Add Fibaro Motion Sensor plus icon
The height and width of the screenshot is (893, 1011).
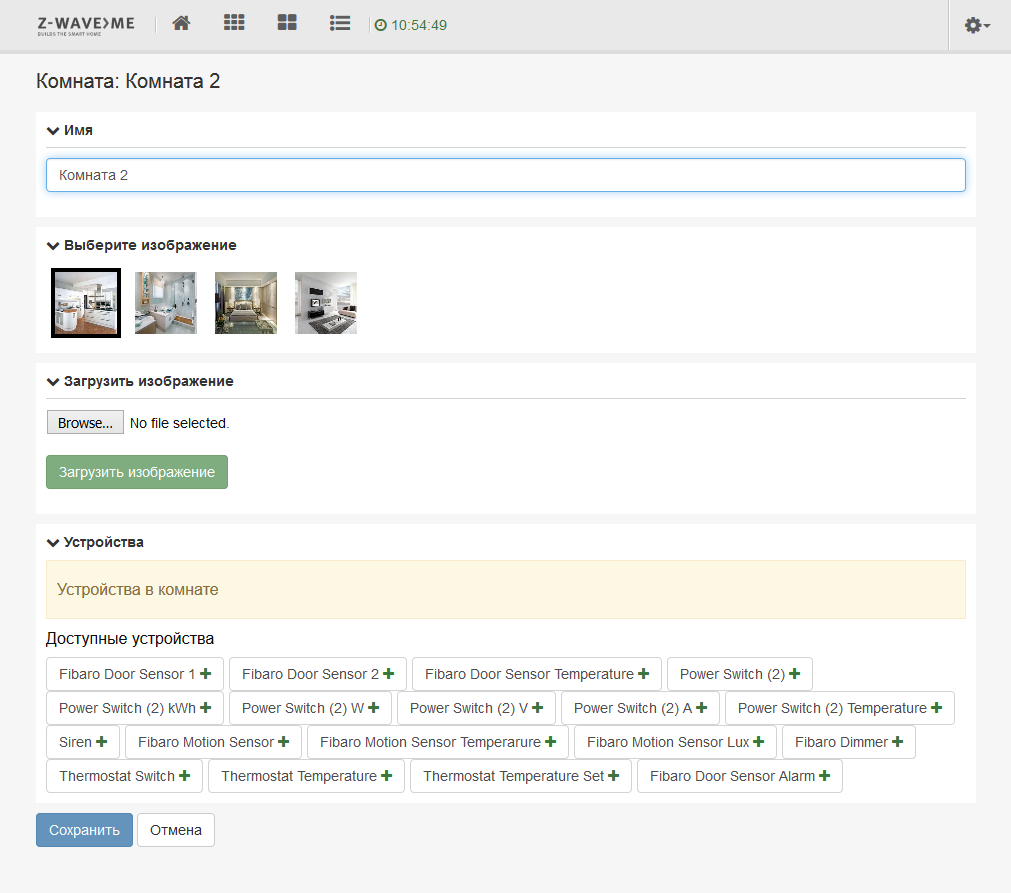click(284, 742)
